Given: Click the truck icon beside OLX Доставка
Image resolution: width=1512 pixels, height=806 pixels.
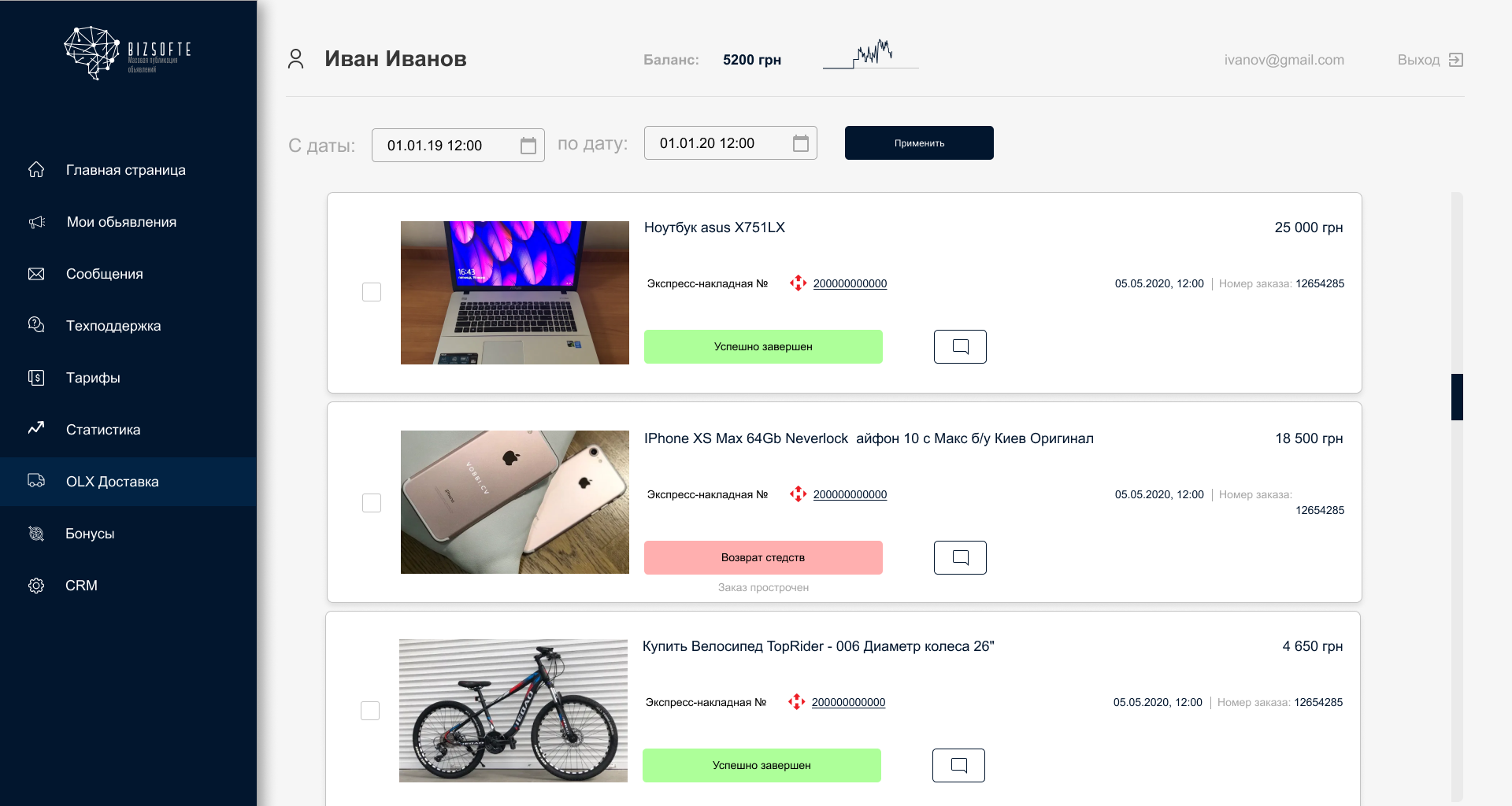Looking at the screenshot, I should pyautogui.click(x=36, y=481).
